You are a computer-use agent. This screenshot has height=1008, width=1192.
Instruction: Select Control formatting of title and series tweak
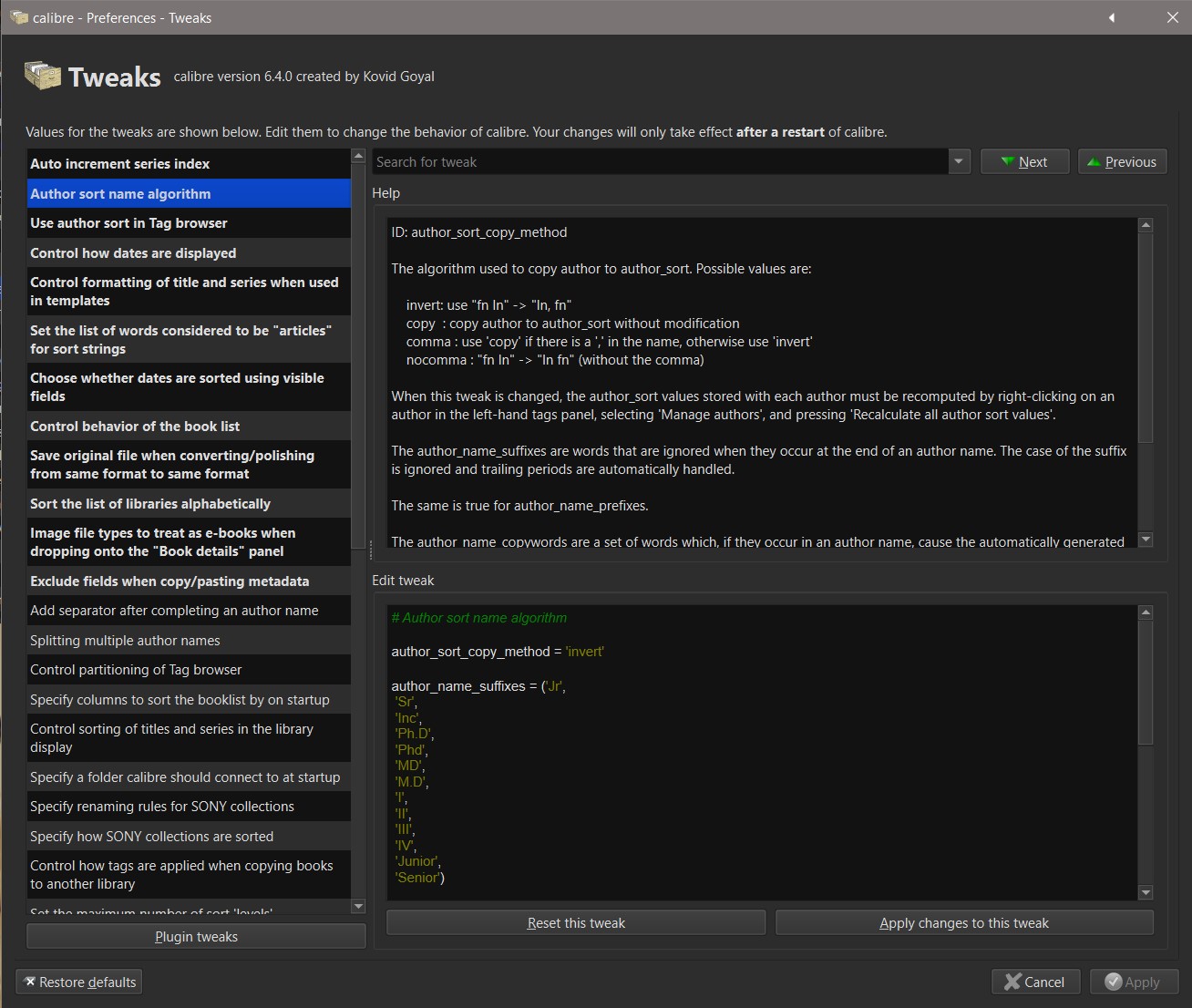(x=189, y=292)
